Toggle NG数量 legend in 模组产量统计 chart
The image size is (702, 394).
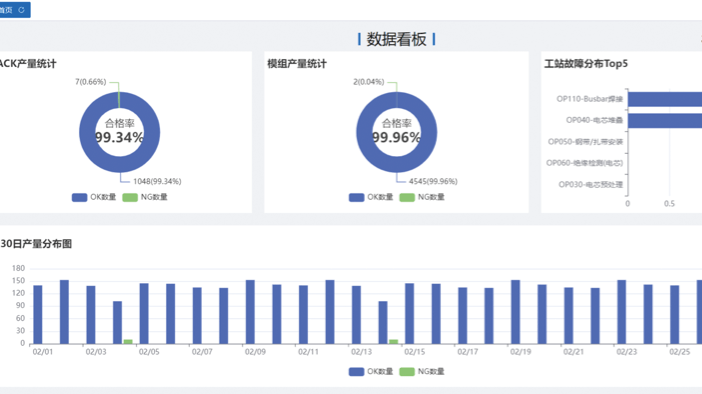(x=422, y=197)
